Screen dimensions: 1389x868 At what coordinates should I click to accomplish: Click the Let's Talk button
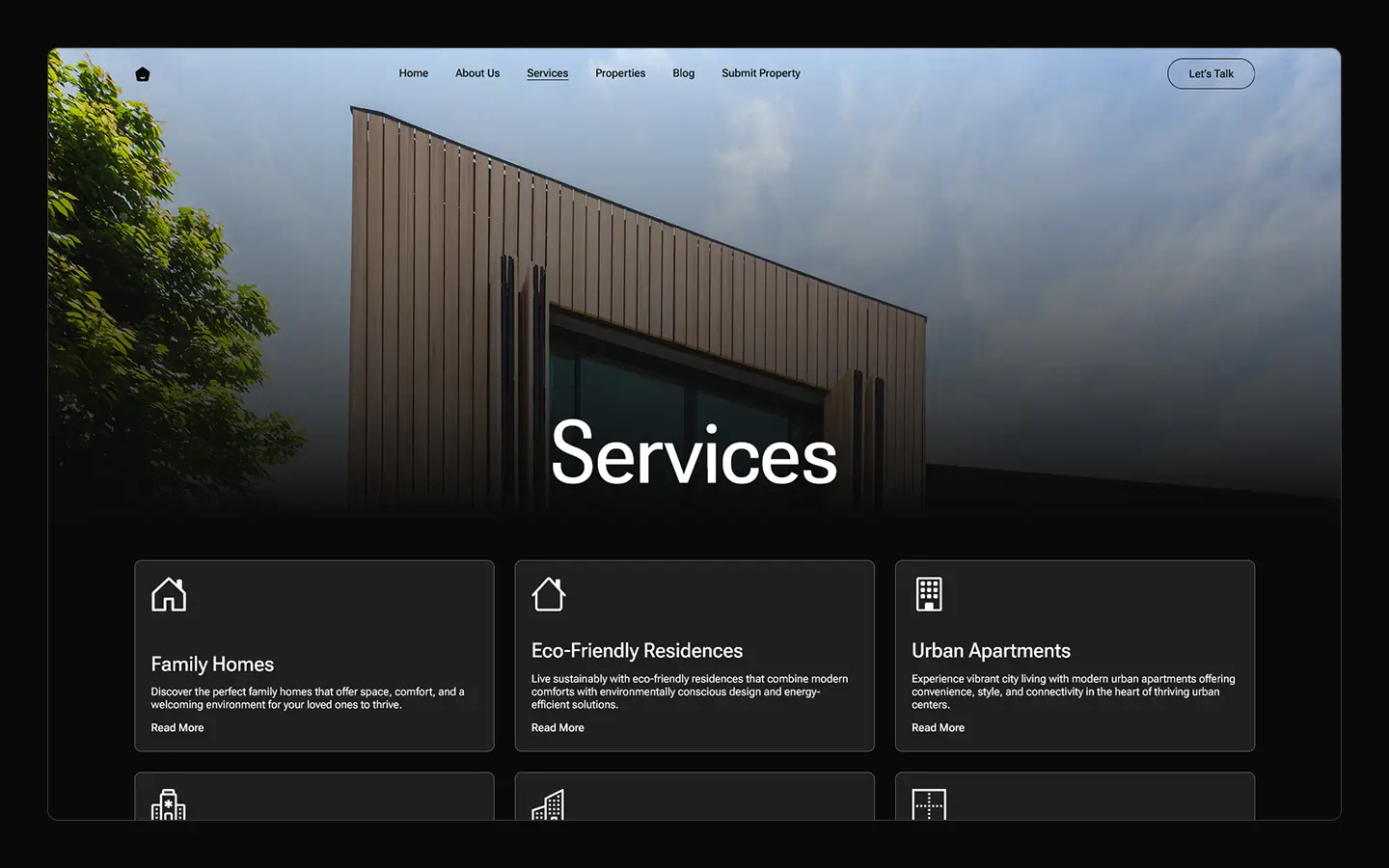tap(1211, 73)
